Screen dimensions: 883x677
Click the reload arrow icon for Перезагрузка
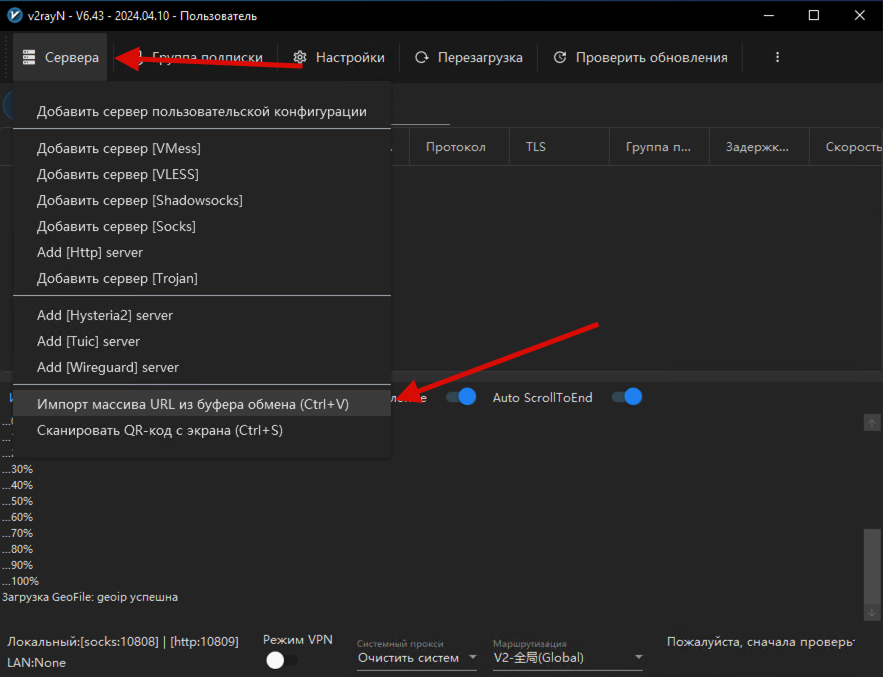point(422,57)
